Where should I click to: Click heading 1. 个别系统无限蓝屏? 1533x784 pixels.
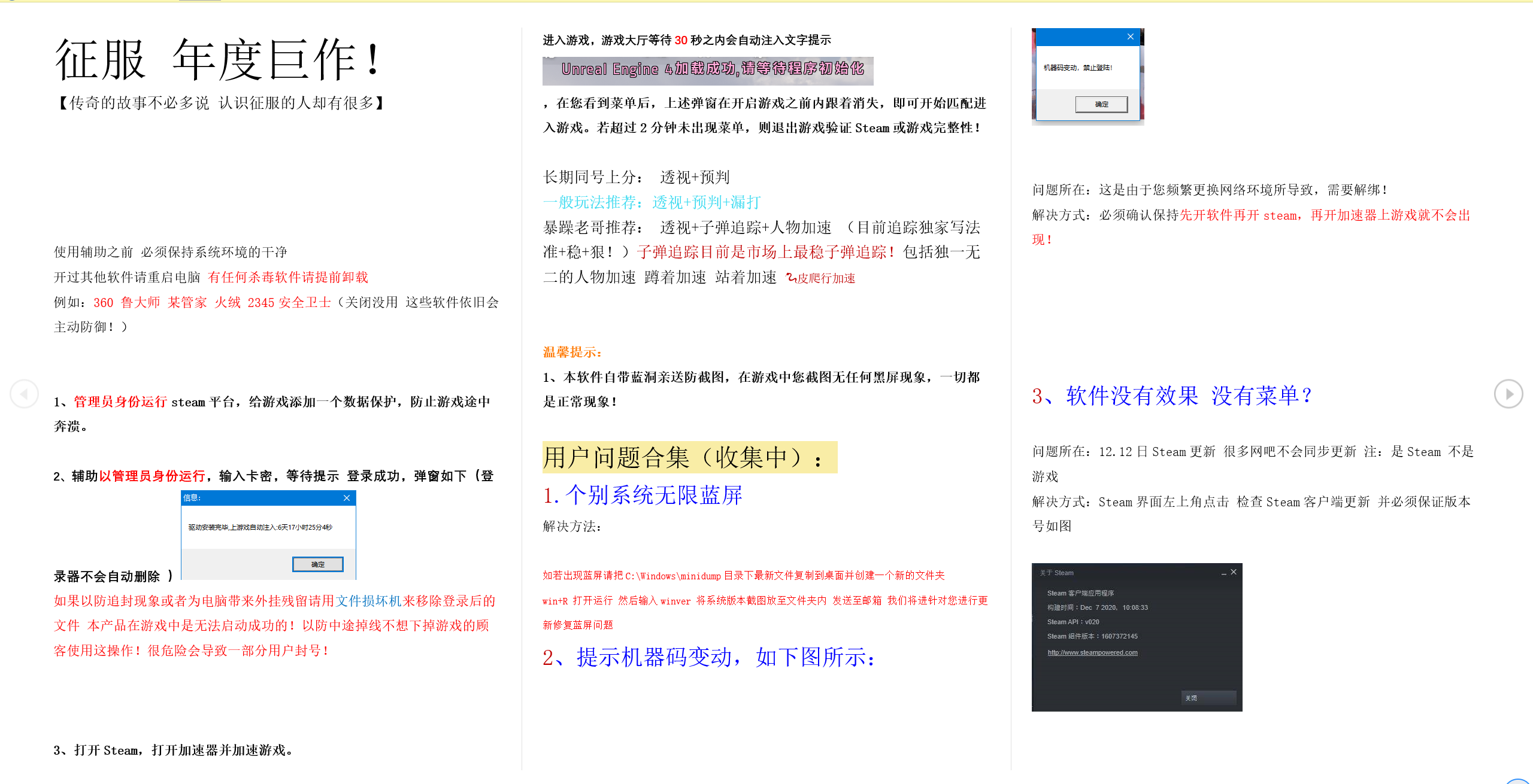[643, 495]
